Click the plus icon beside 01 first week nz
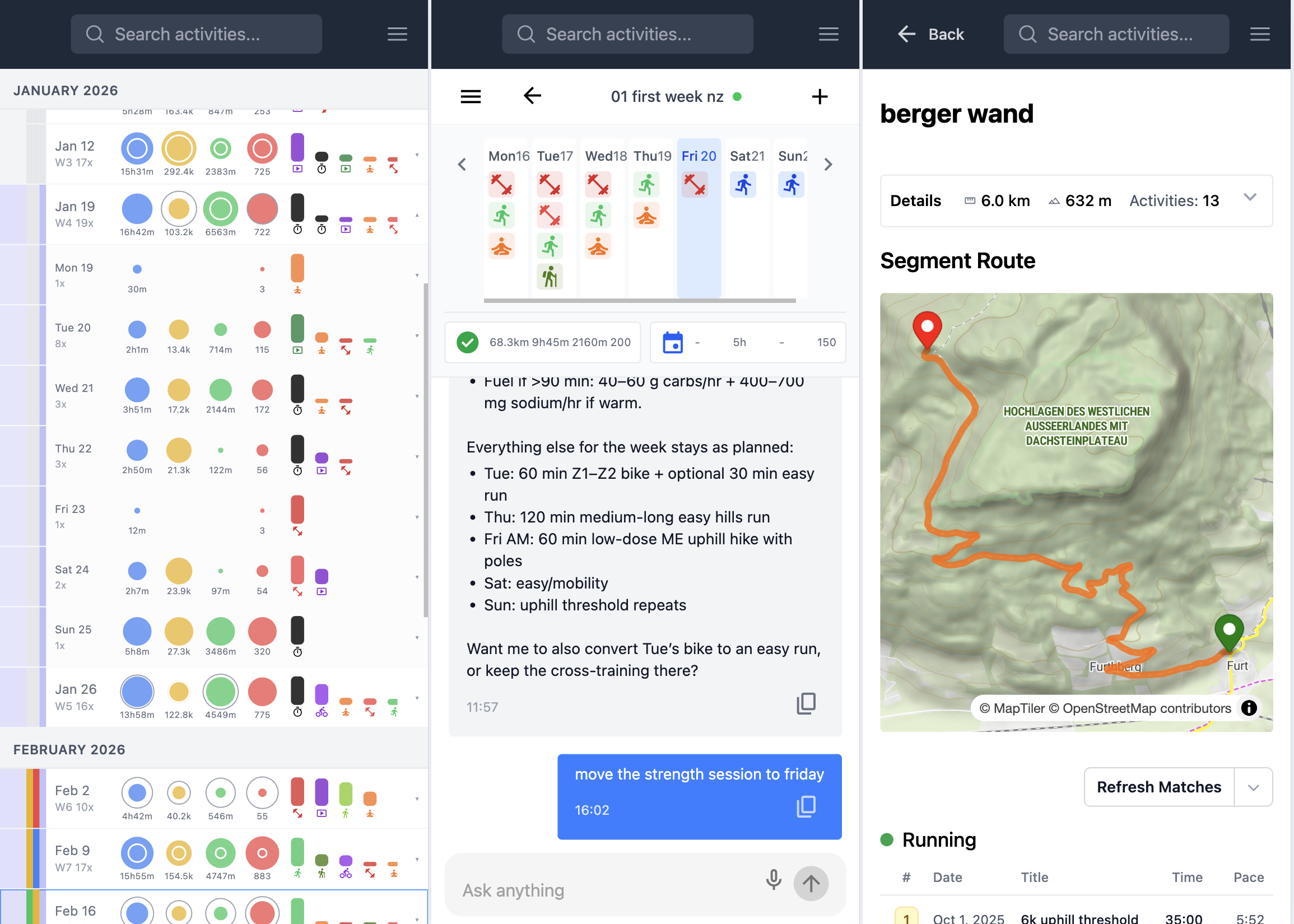Viewport: 1294px width, 924px height. [820, 97]
